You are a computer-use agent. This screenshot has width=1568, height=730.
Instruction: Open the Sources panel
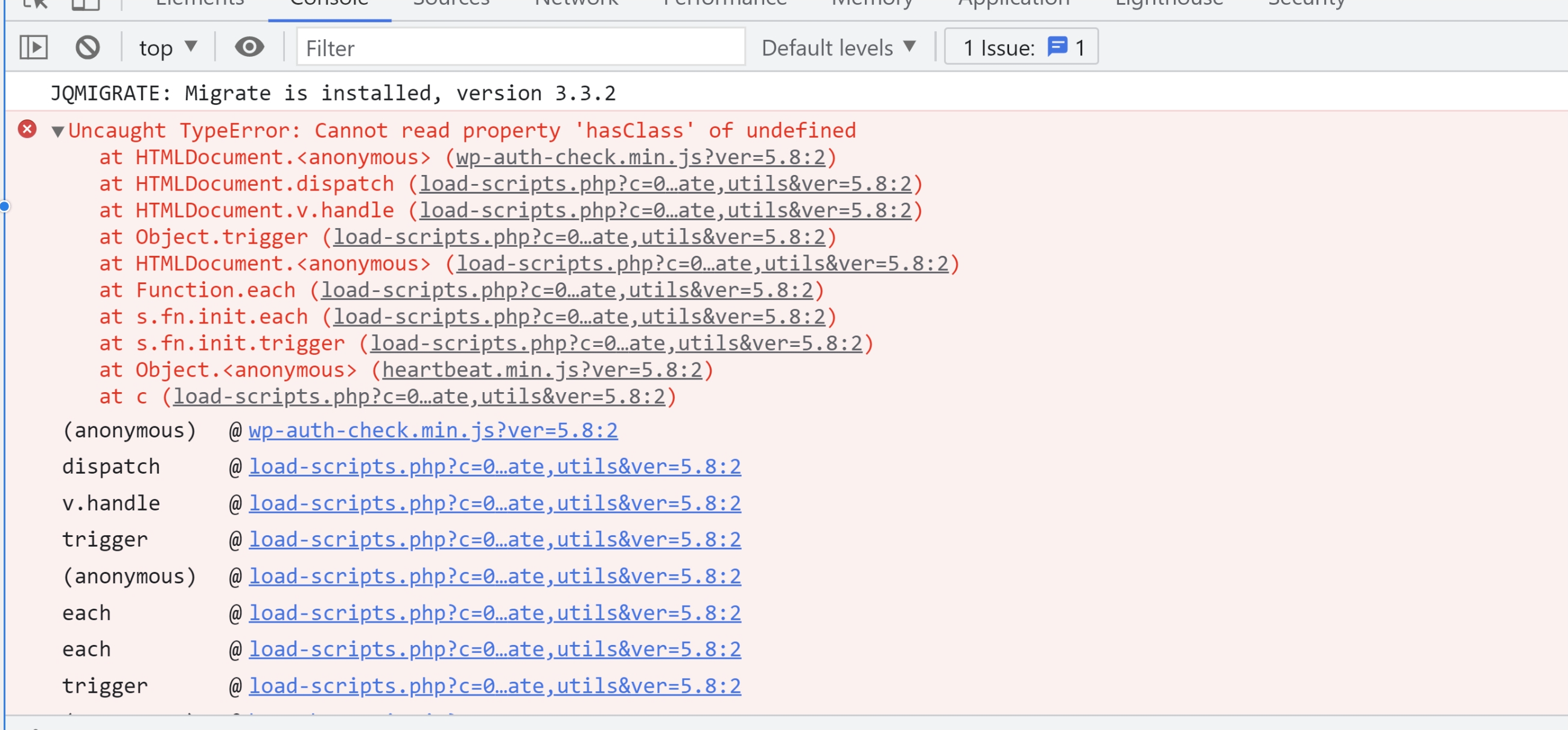click(451, 3)
